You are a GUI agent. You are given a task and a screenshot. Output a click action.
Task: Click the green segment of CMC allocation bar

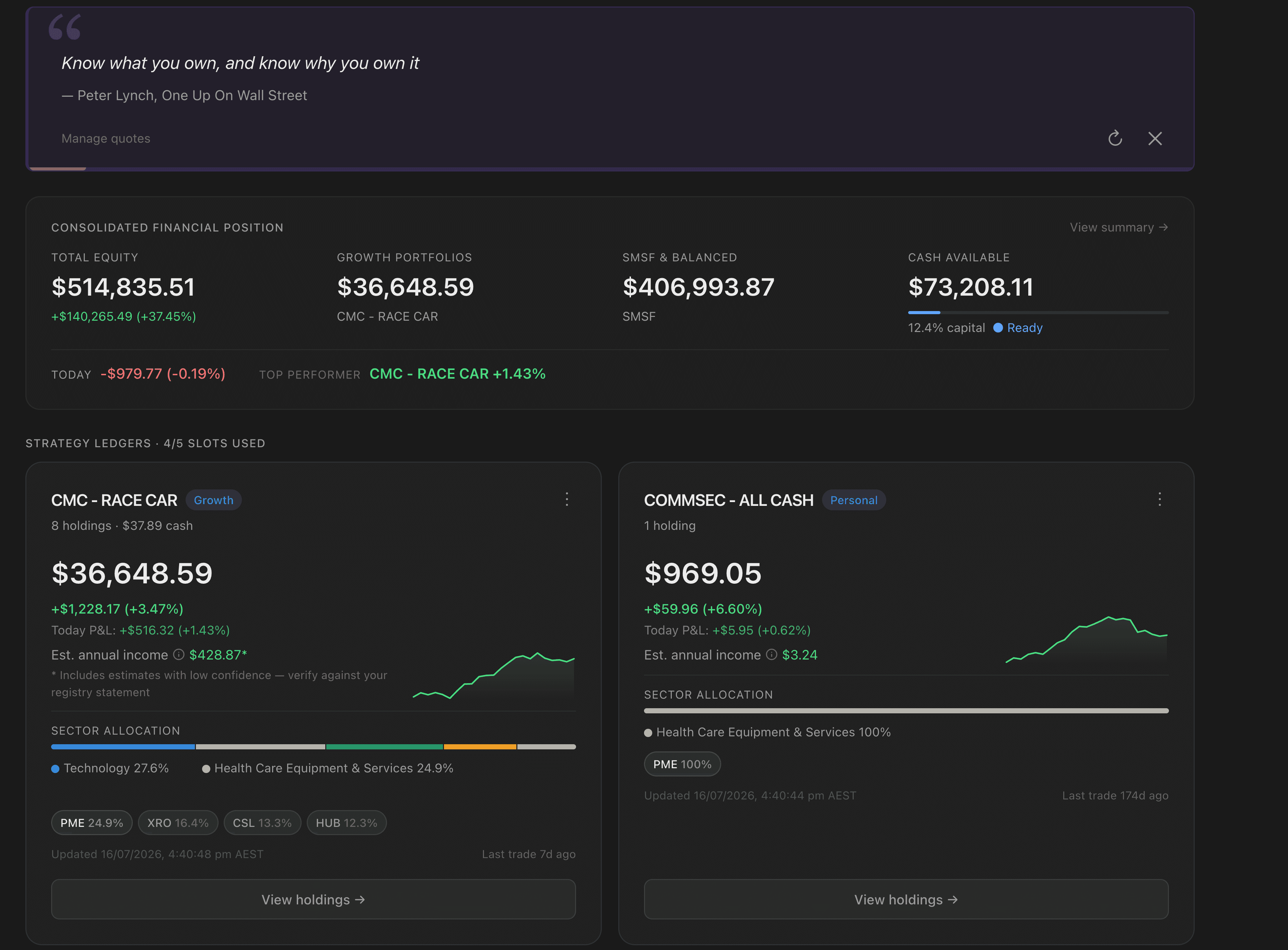[384, 746]
